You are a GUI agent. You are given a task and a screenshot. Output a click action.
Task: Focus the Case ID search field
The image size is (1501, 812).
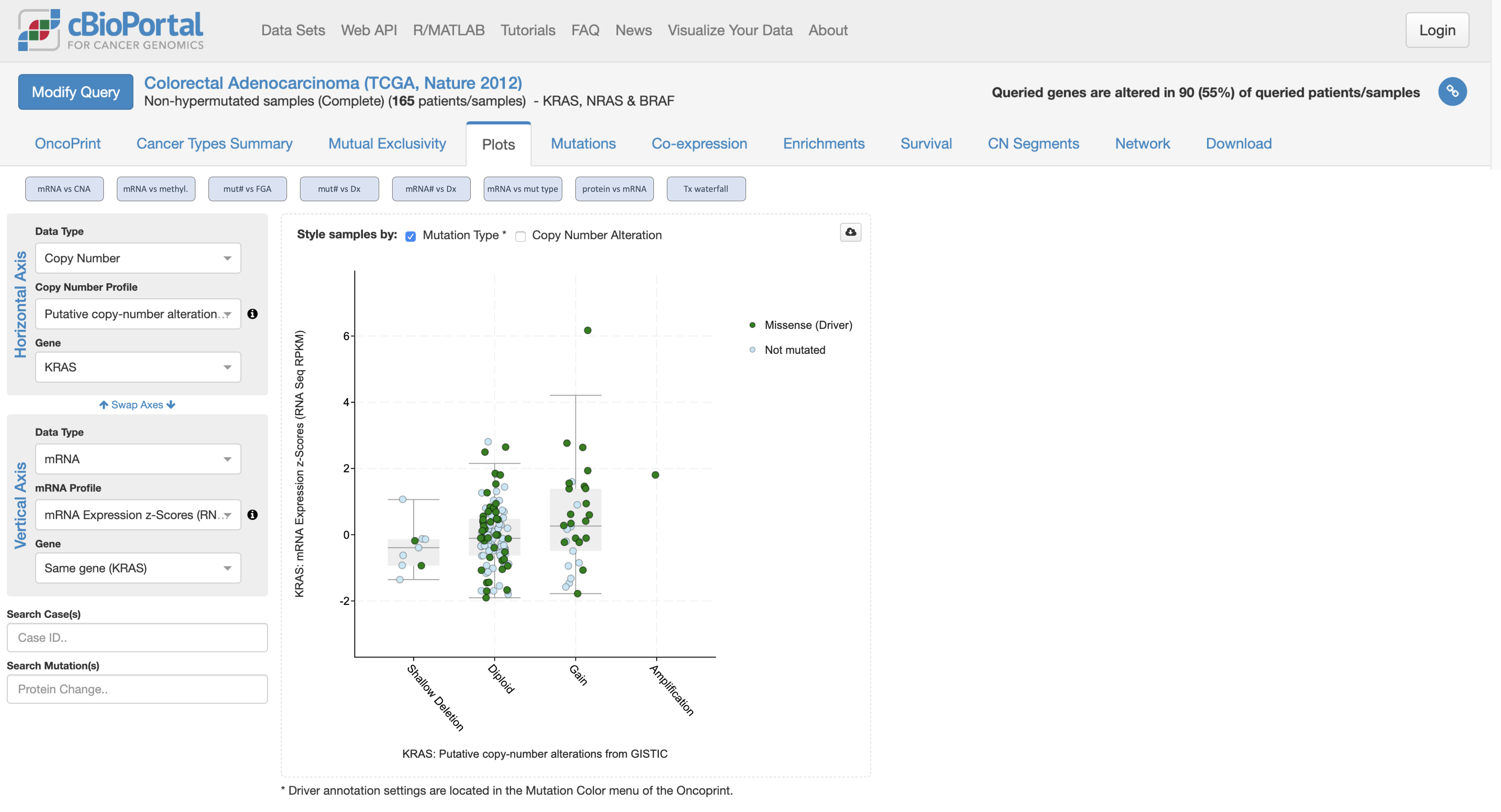(x=138, y=638)
